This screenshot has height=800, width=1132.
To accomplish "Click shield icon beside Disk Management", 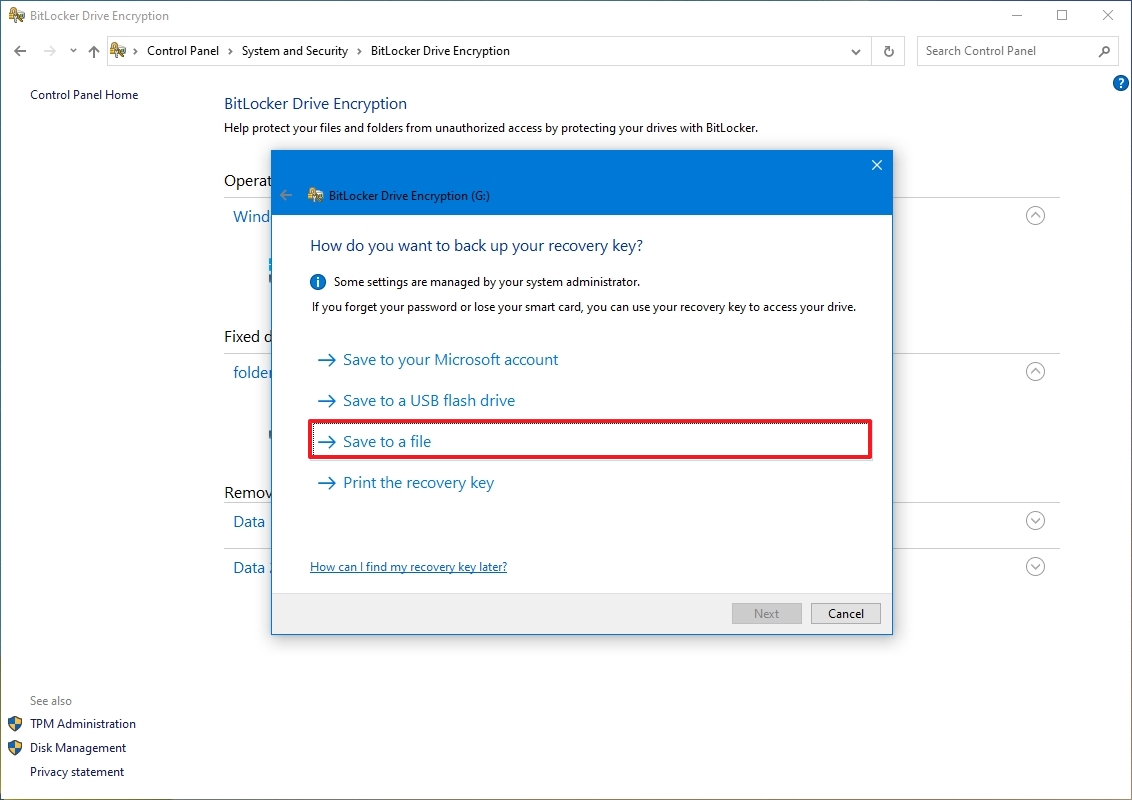I will point(15,748).
